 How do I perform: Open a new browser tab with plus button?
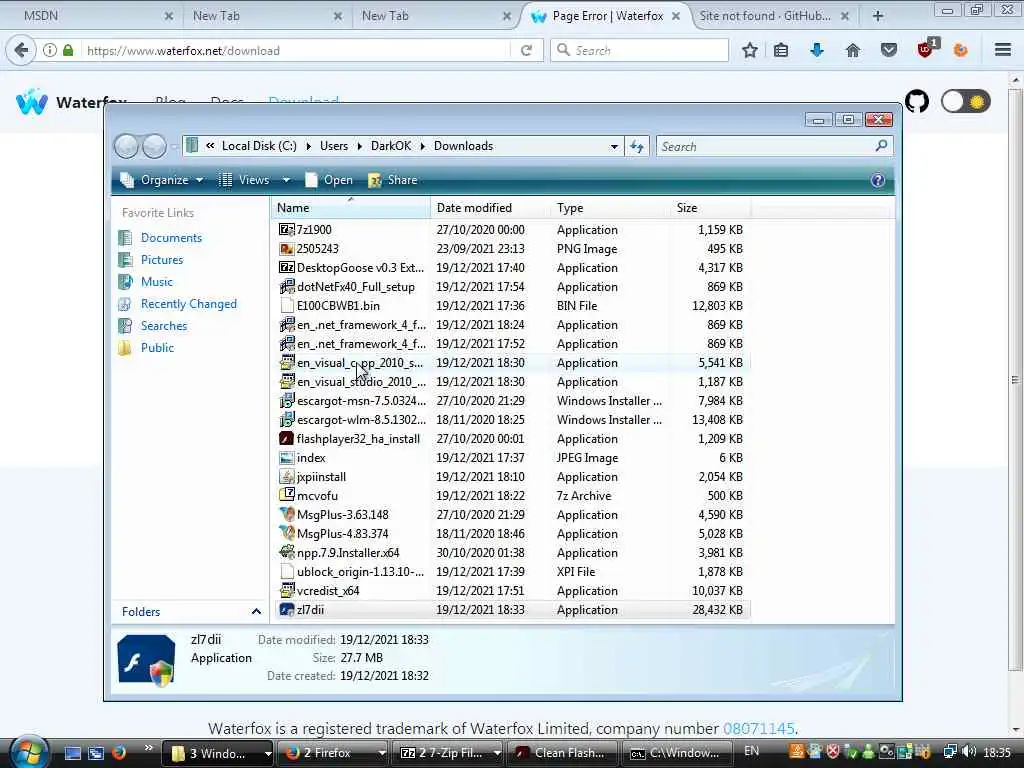coord(878,16)
